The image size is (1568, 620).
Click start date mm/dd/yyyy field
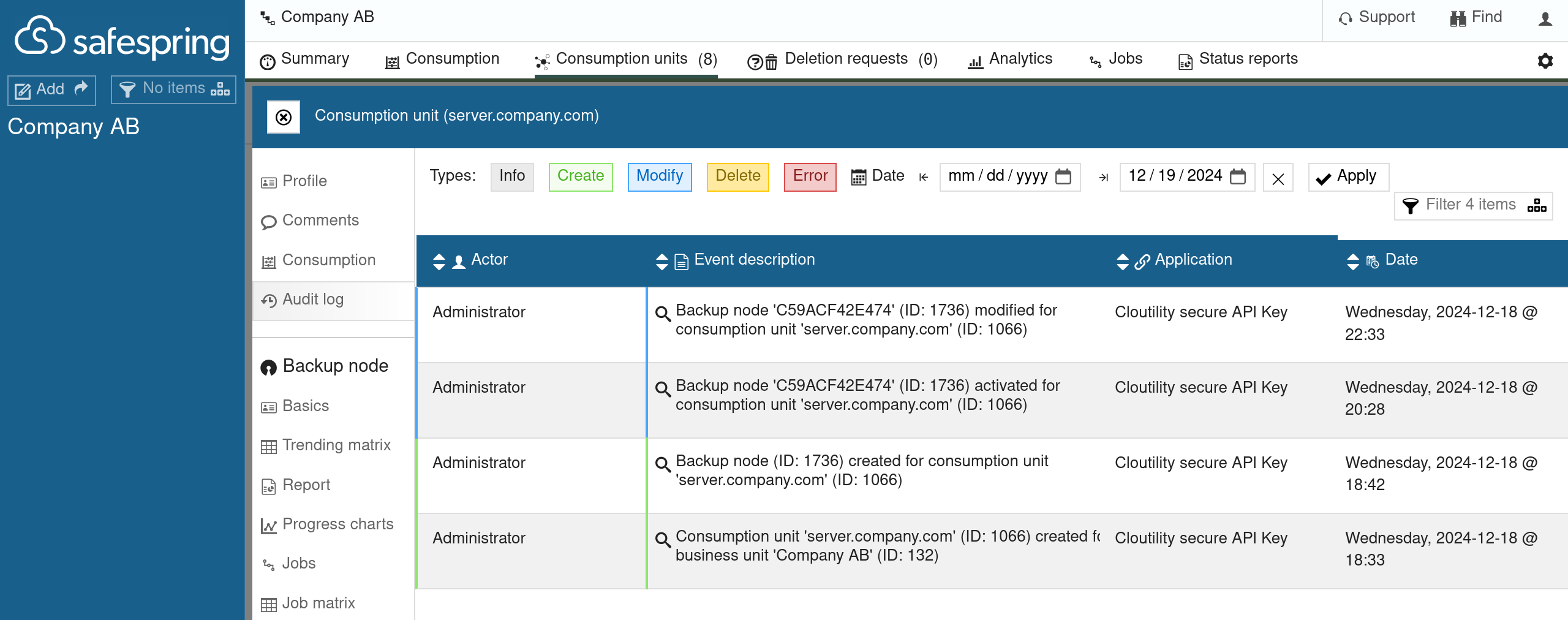[1009, 177]
